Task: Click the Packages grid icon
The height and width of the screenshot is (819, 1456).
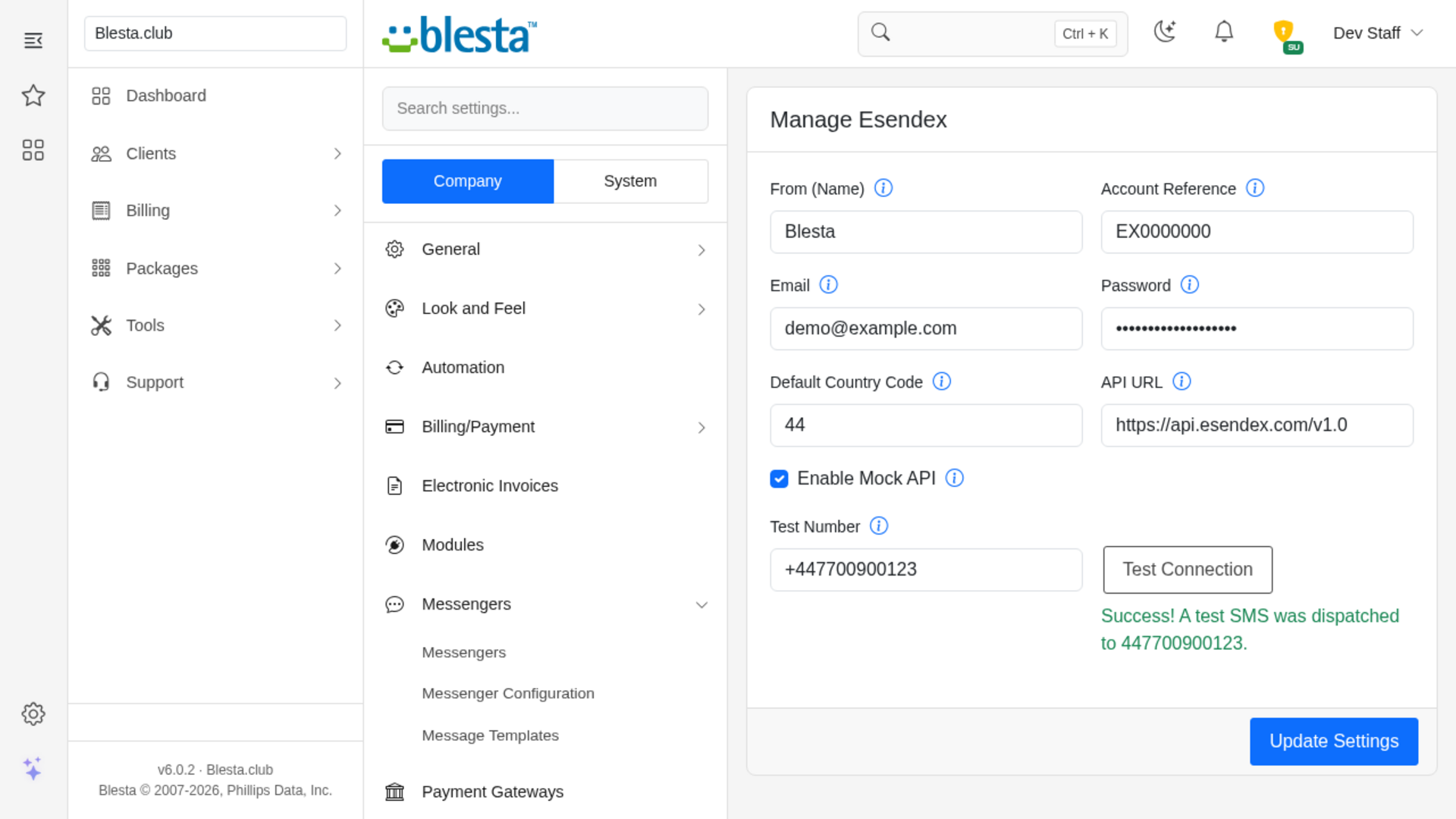Action: (101, 268)
